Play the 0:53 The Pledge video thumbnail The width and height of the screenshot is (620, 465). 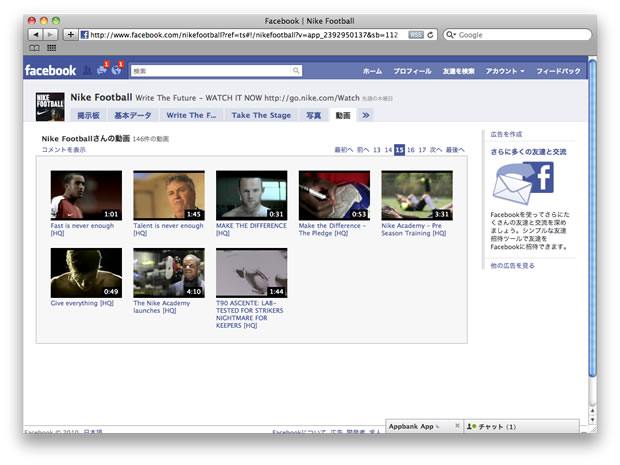click(334, 195)
